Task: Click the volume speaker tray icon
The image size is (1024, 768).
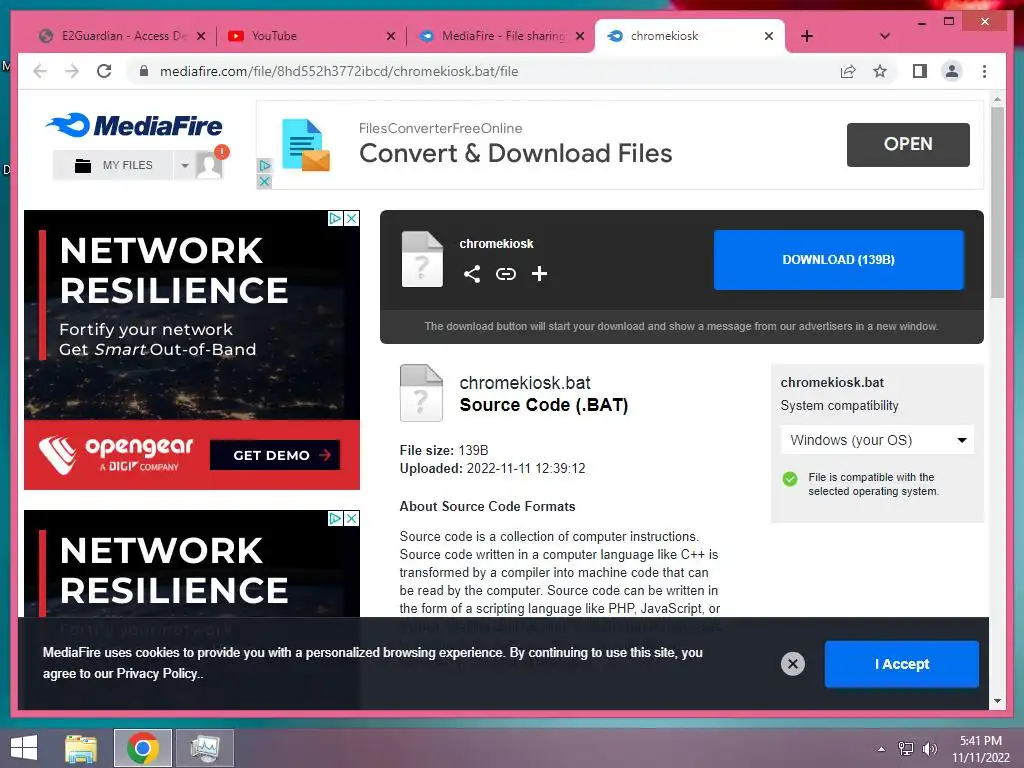Action: pos(929,749)
